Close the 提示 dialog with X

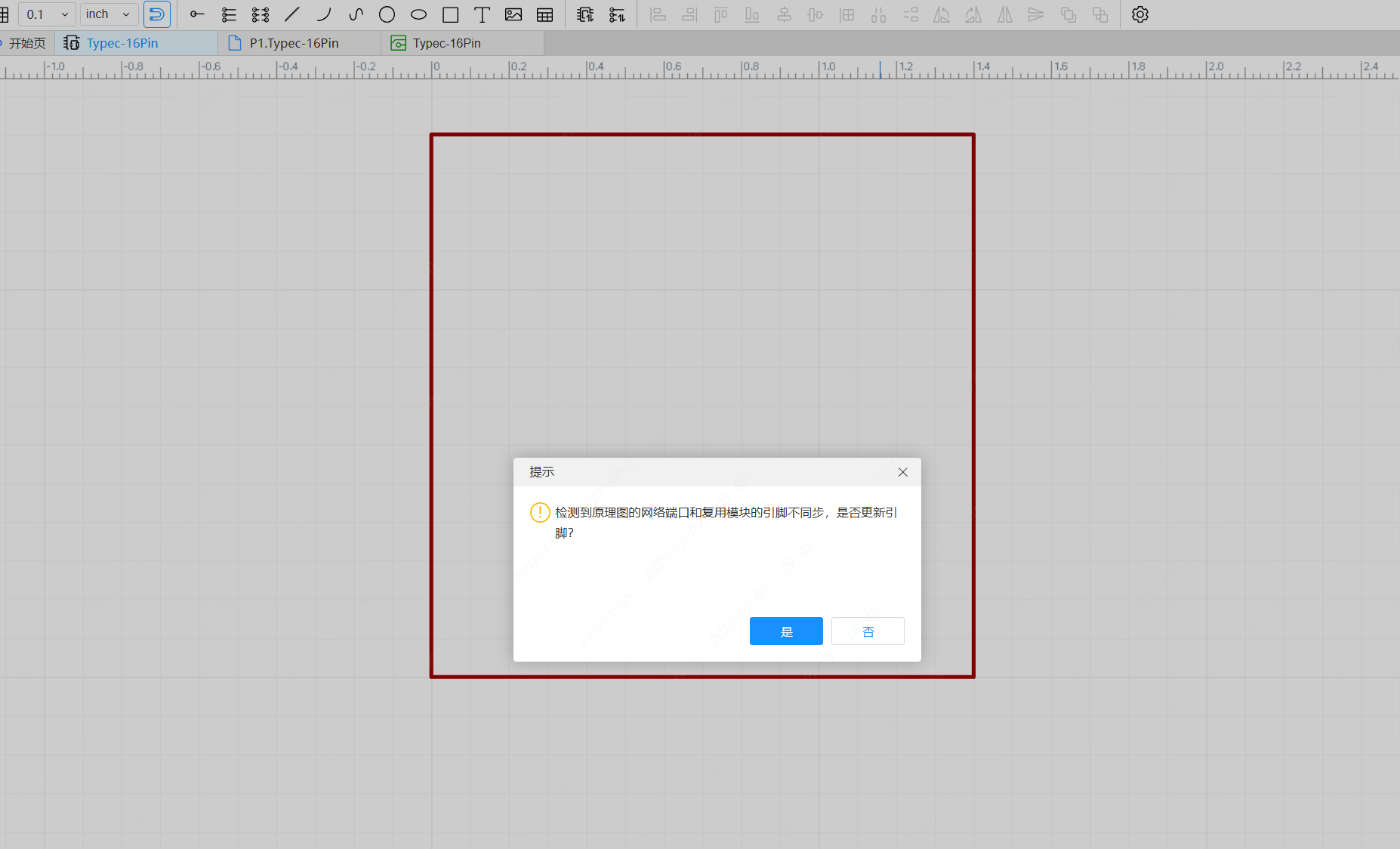pos(902,472)
